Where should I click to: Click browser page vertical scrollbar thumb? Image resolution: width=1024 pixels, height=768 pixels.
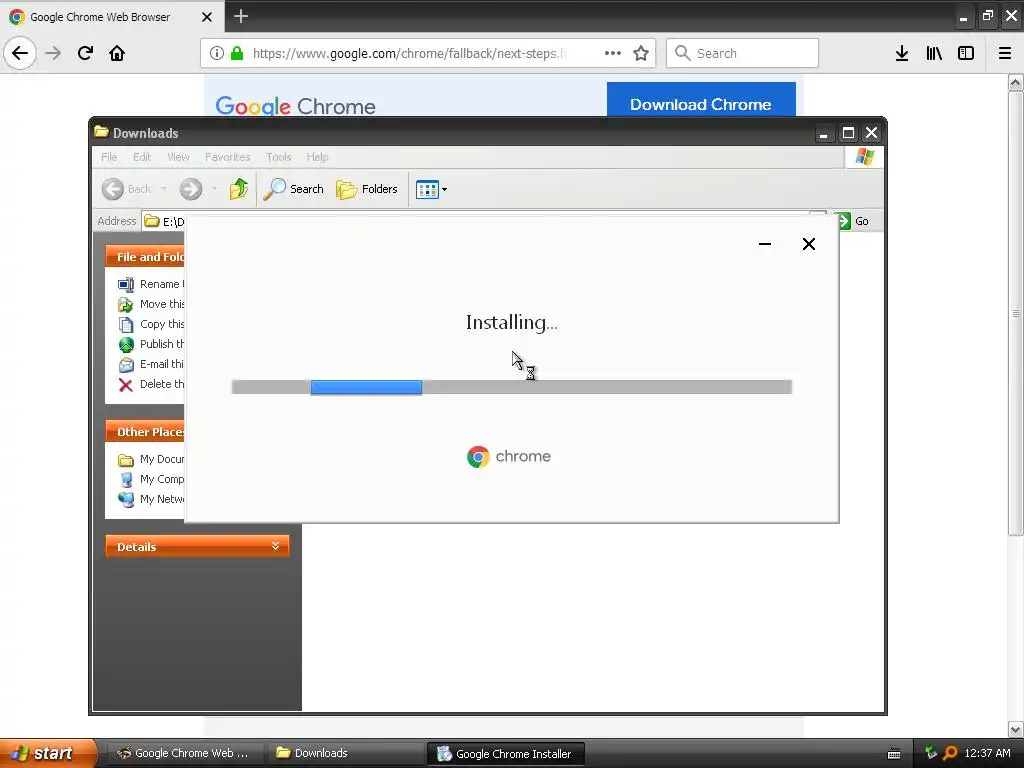click(1016, 313)
